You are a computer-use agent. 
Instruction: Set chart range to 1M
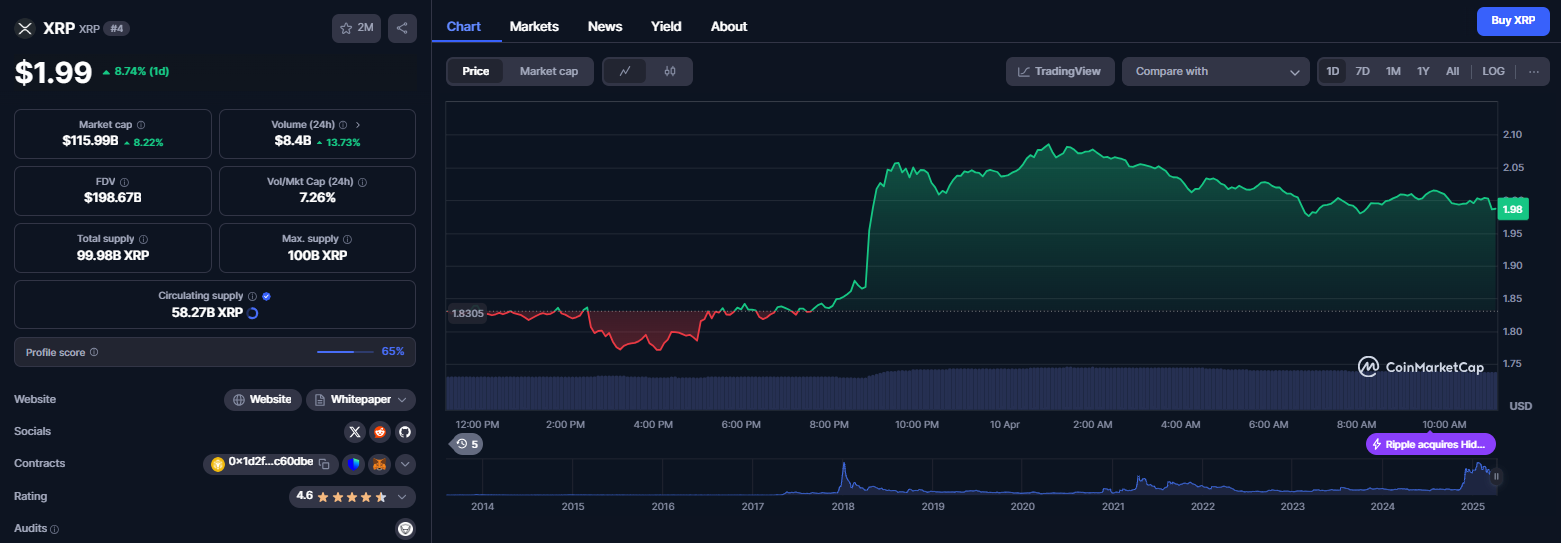coord(1393,71)
